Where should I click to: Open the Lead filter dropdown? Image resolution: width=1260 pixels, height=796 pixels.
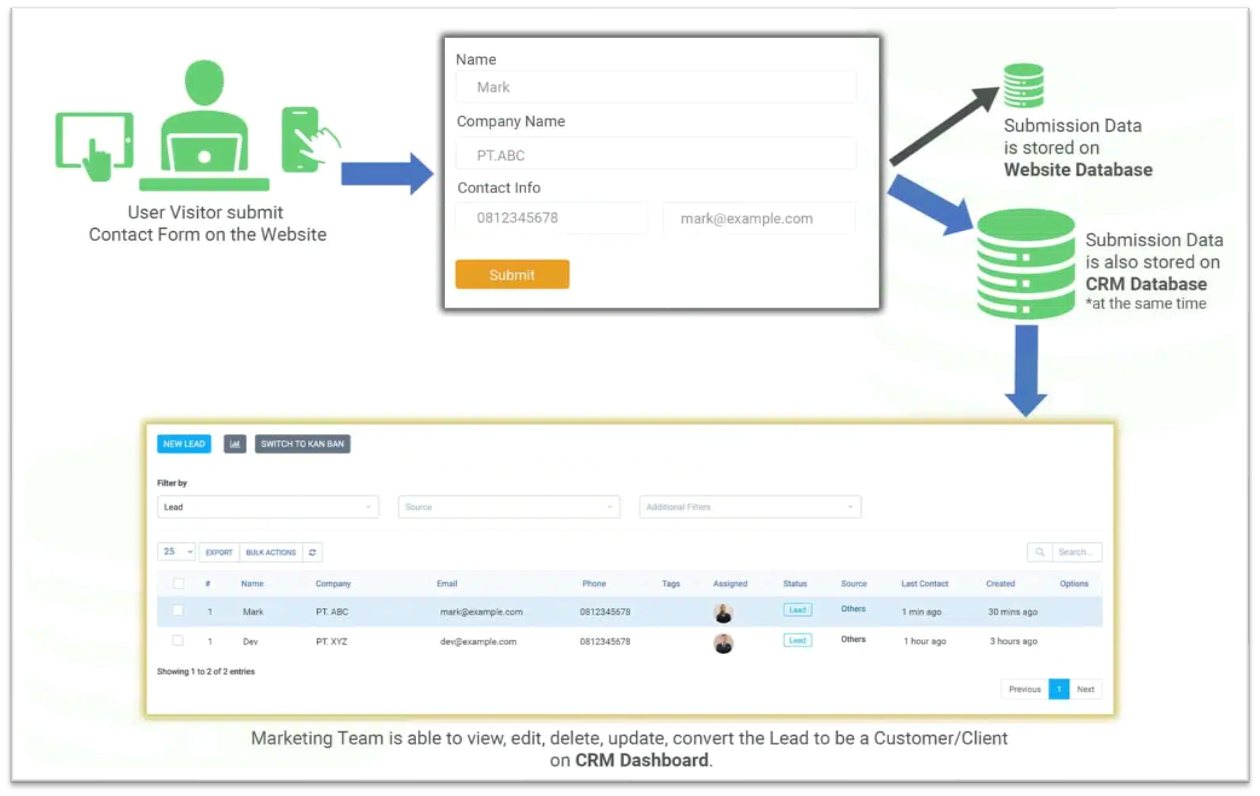[x=267, y=507]
